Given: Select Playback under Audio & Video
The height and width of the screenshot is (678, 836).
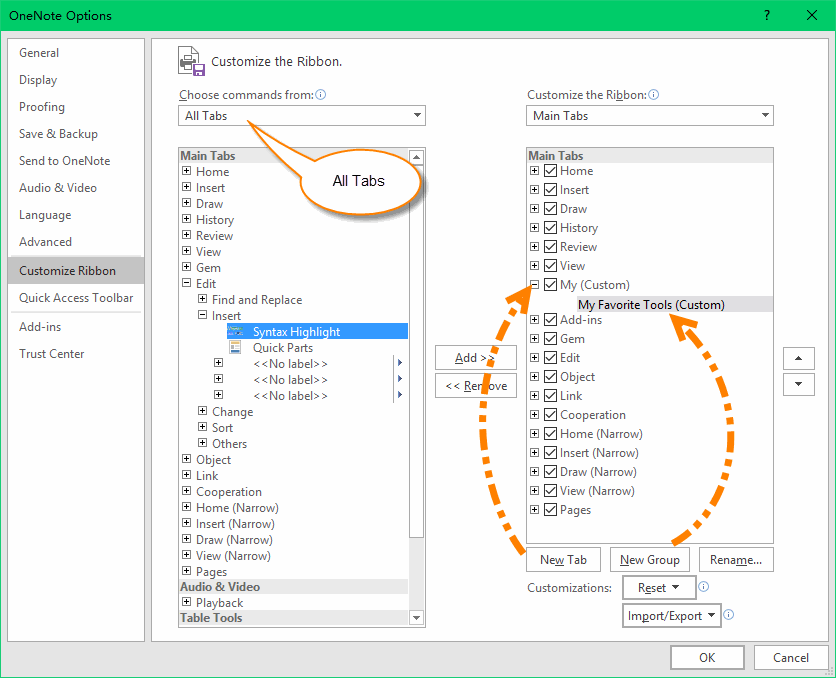Looking at the screenshot, I should (x=219, y=602).
